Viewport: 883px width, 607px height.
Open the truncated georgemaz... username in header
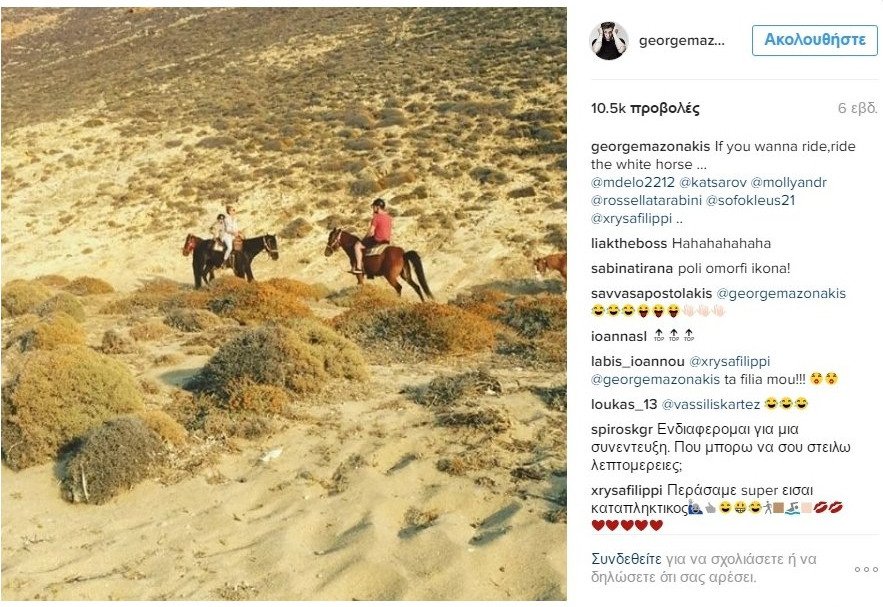(681, 41)
